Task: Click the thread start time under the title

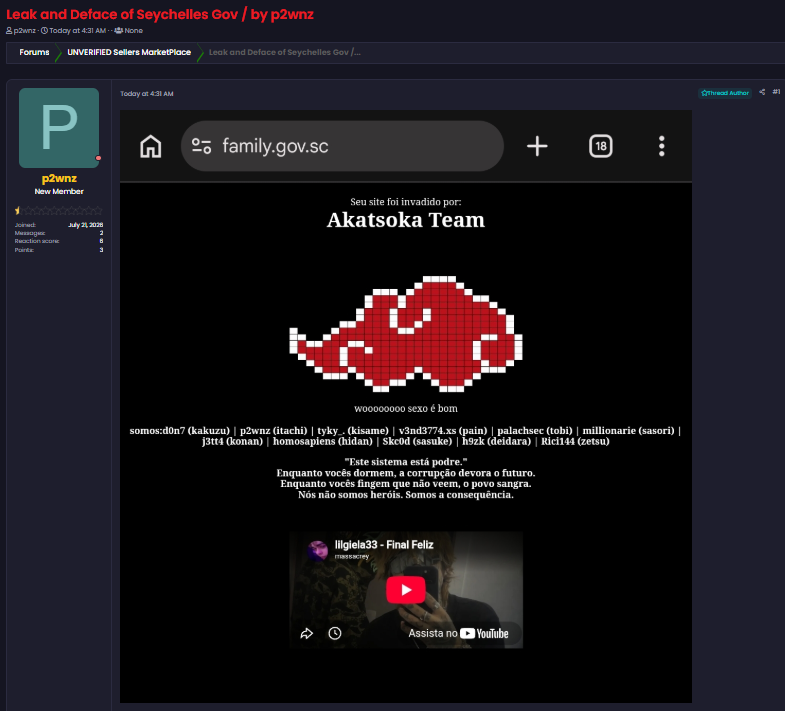Action: click(x=78, y=31)
